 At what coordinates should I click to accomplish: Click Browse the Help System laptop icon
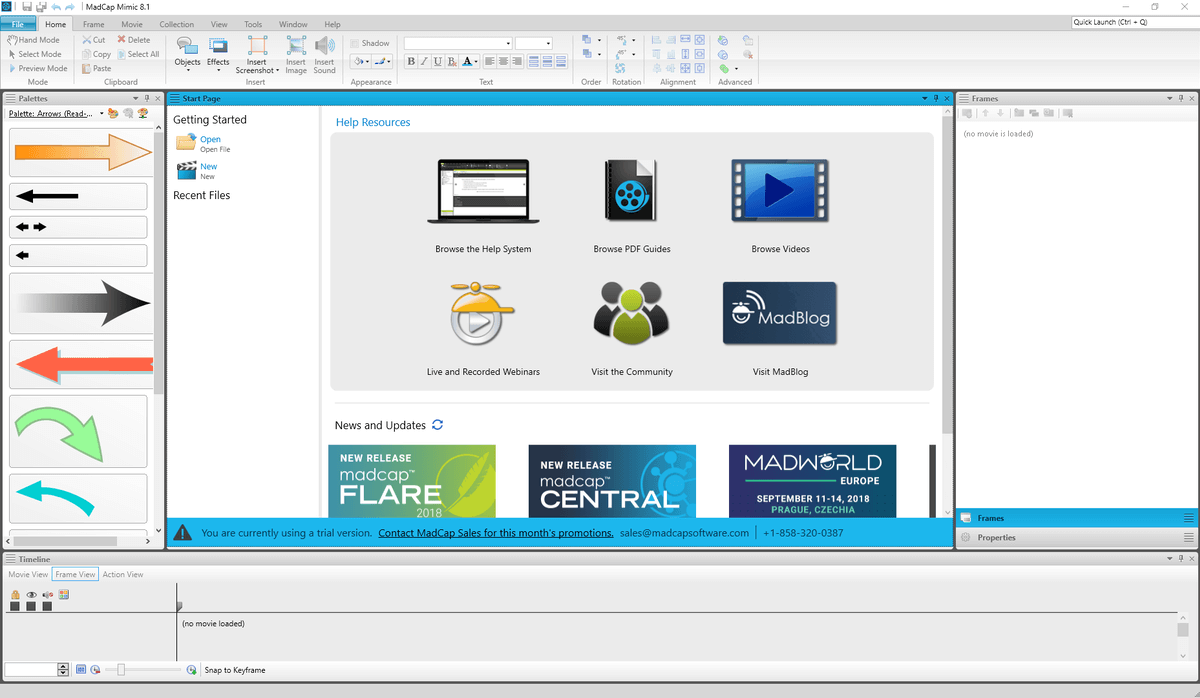click(x=483, y=191)
